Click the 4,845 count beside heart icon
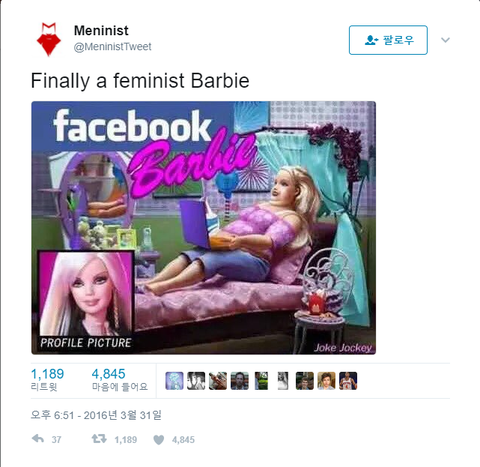The width and height of the screenshot is (480, 467). pyautogui.click(x=183, y=440)
